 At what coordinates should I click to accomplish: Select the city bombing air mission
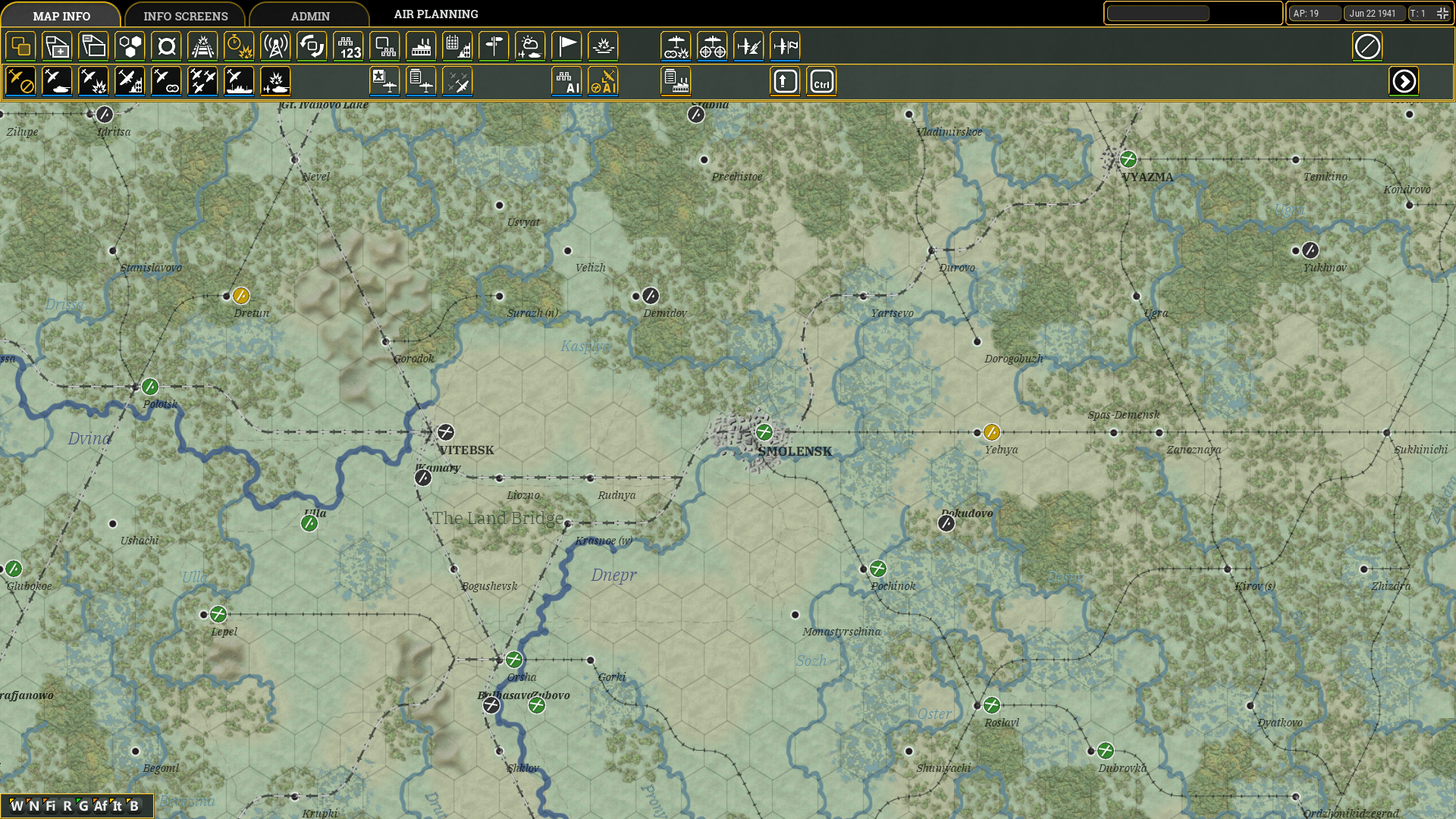coord(130,81)
